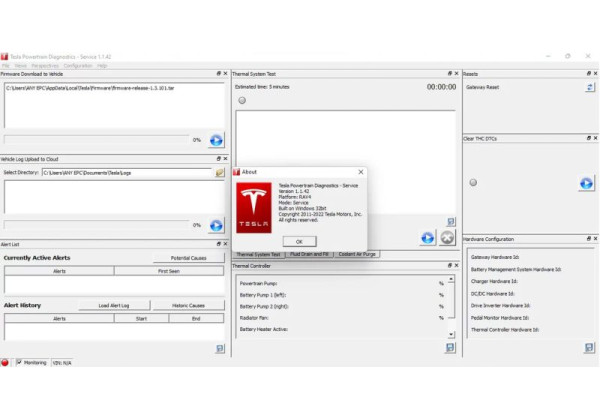Browse for the log directory folder
This screenshot has height=420, width=600.
point(220,172)
